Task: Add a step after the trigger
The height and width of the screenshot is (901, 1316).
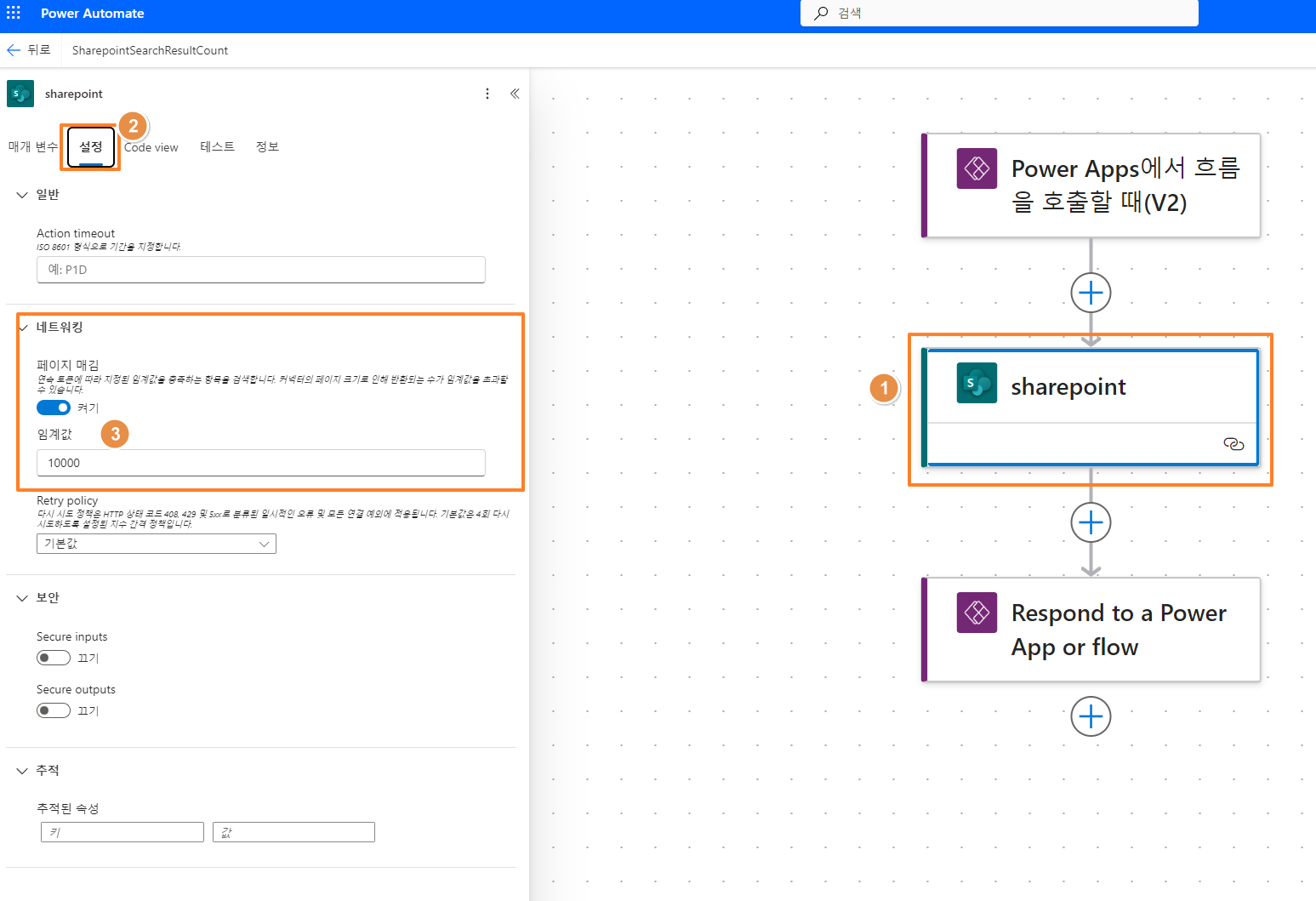Action: 1091,294
